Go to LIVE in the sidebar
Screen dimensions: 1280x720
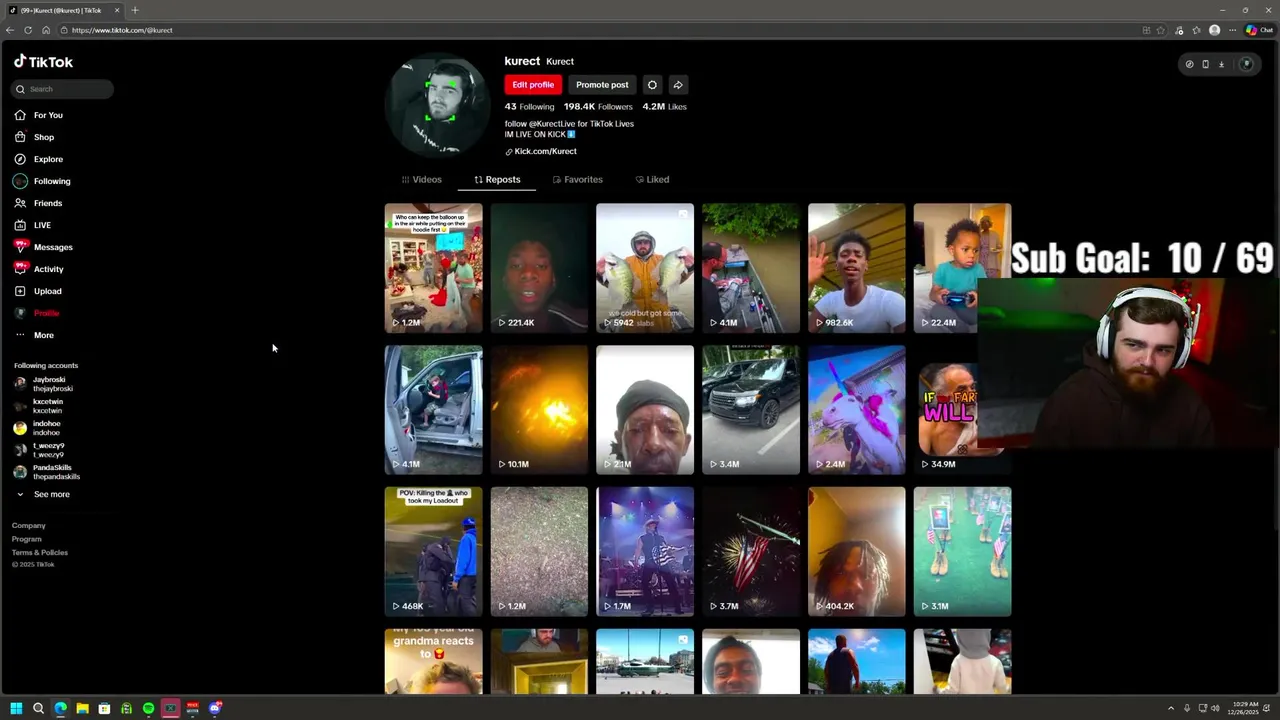pos(33,225)
